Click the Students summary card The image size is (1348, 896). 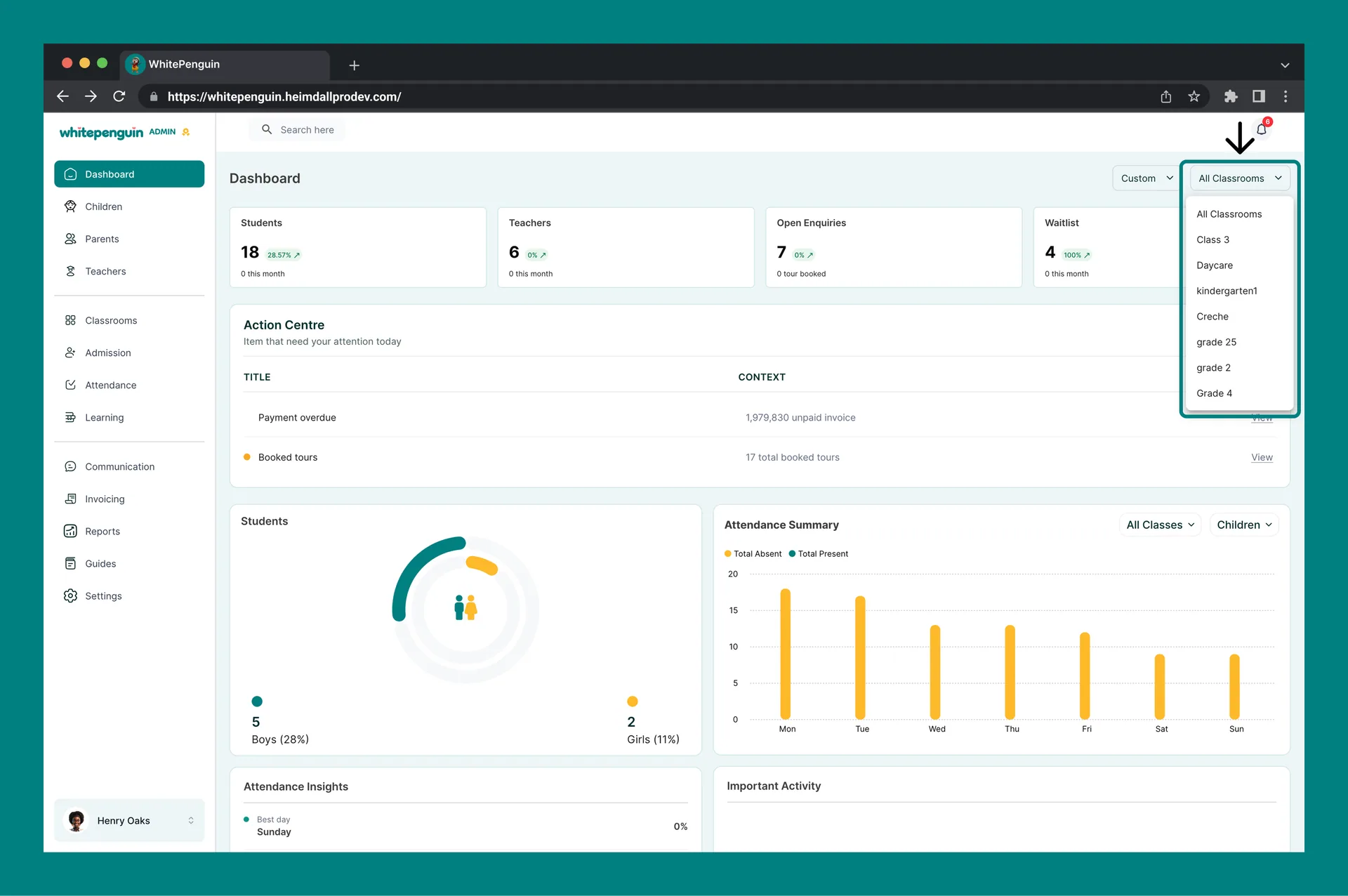[358, 247]
